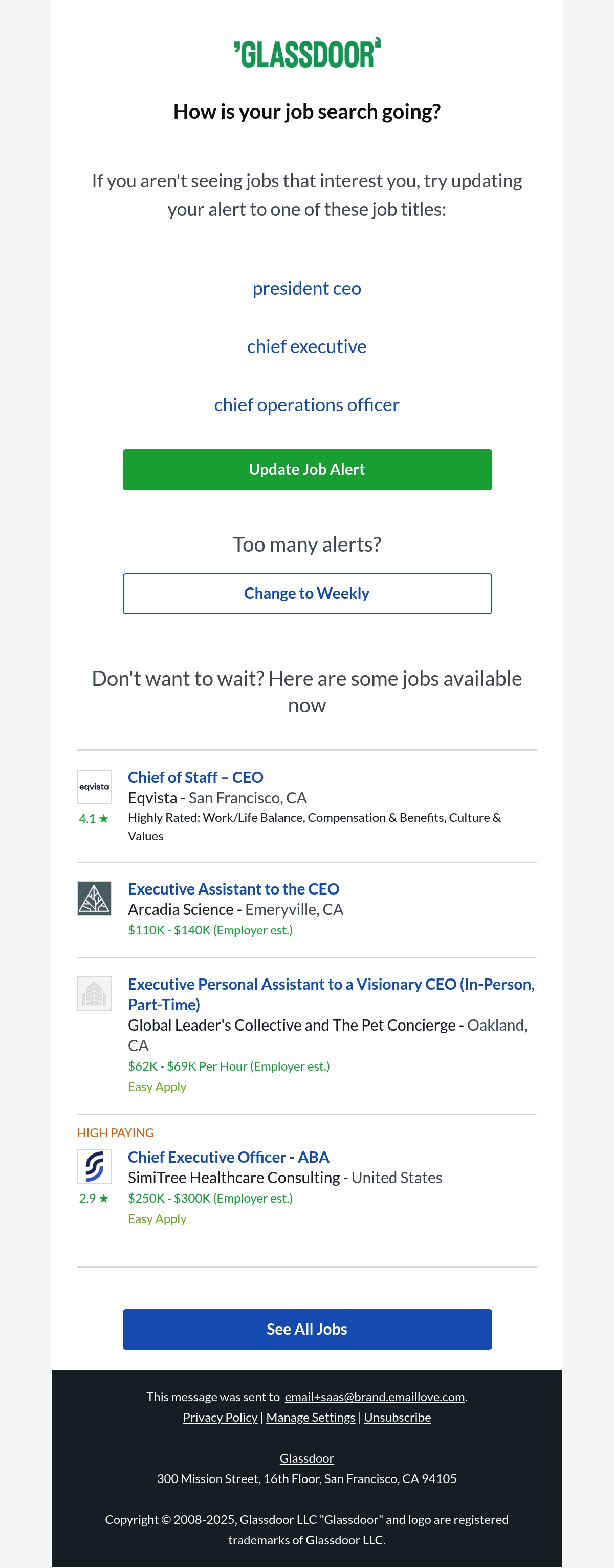The width and height of the screenshot is (614, 1568).
Task: Click the See All Jobs button
Action: click(308, 1330)
